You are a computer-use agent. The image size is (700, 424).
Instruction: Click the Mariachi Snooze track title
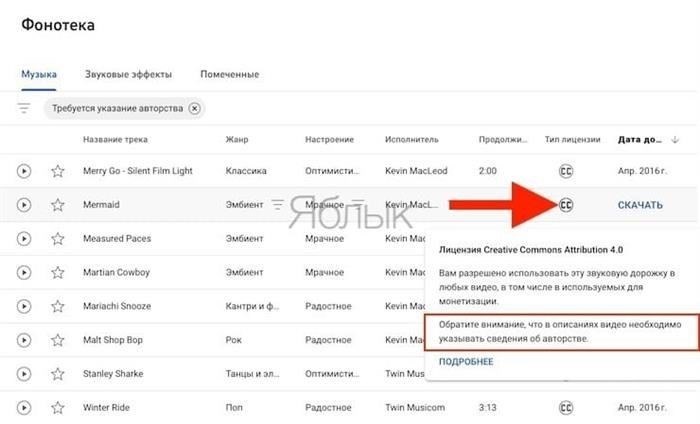click(117, 306)
